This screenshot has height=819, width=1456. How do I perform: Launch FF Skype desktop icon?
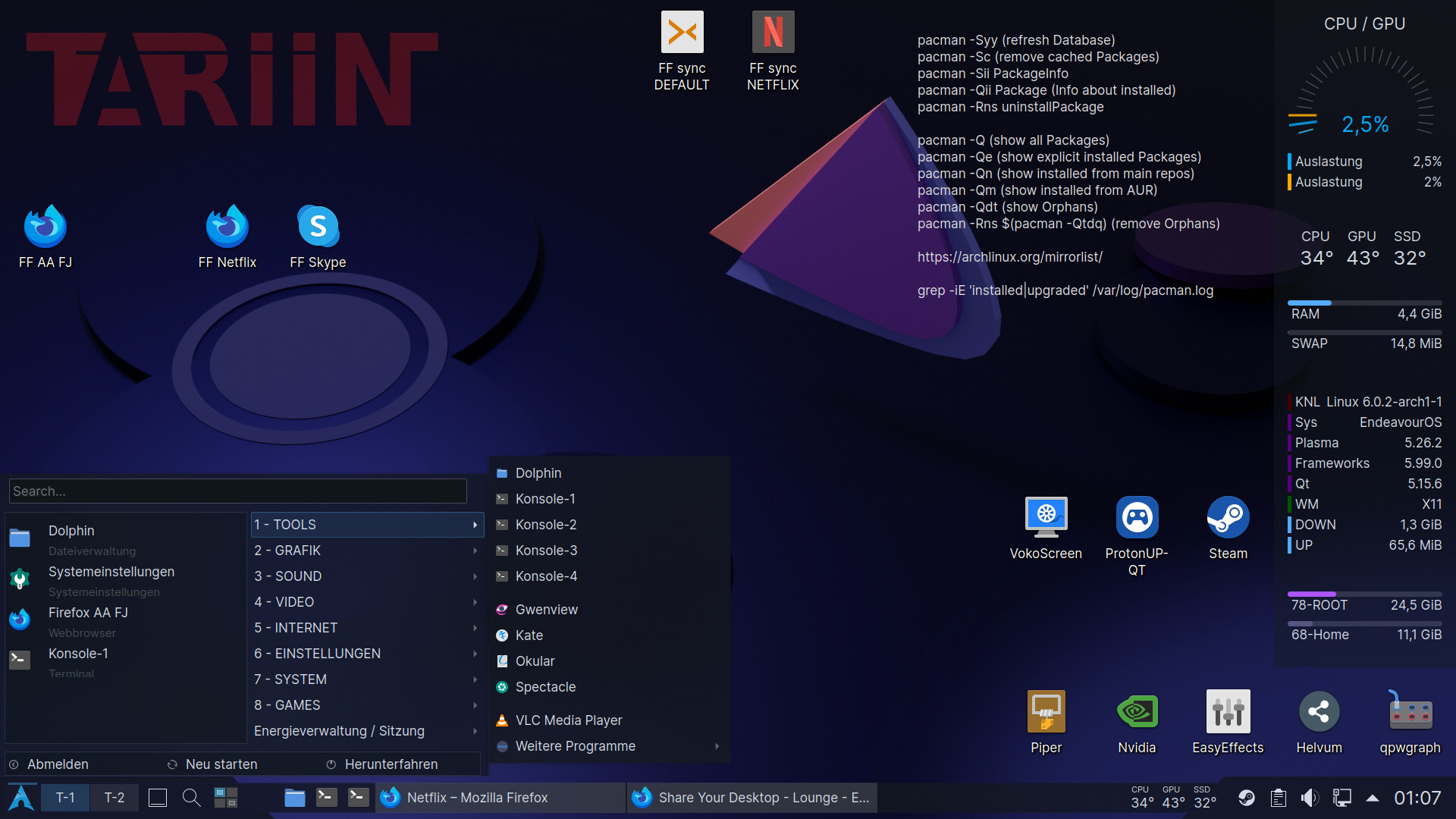(318, 237)
